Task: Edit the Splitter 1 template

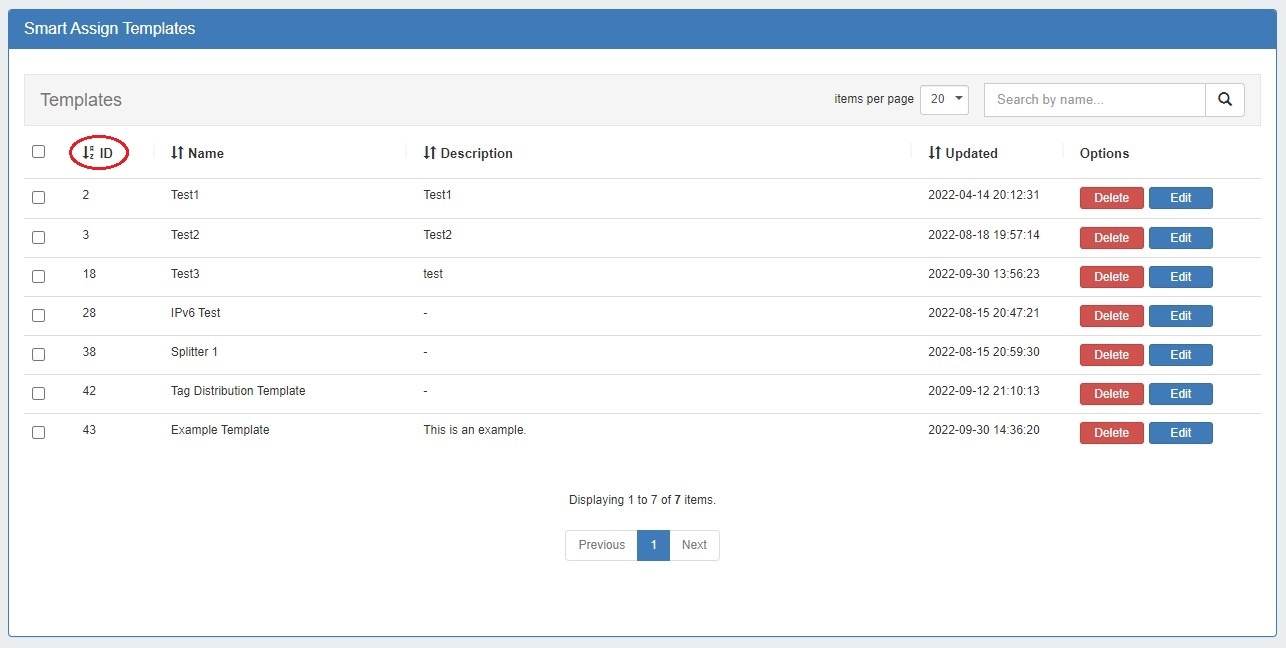Action: point(1180,355)
